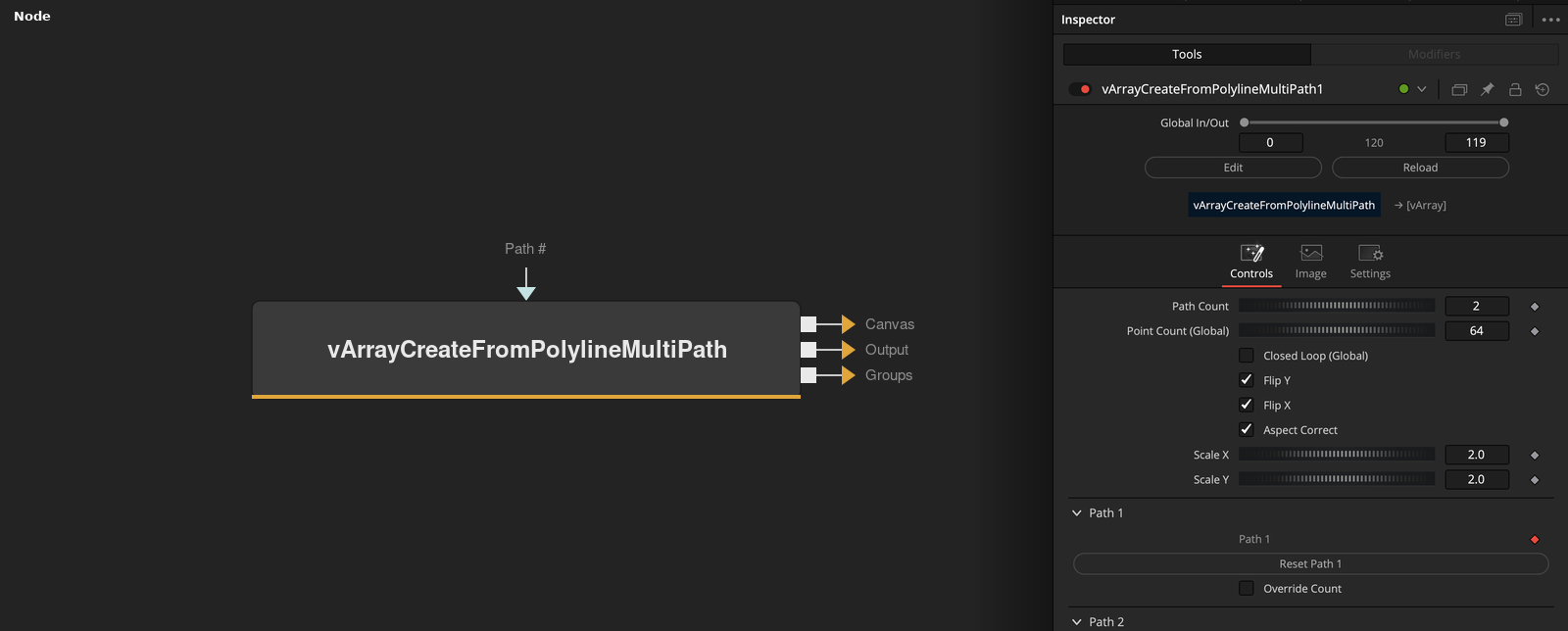Click the Scale X slider
1568x631 pixels.
click(x=1337, y=454)
